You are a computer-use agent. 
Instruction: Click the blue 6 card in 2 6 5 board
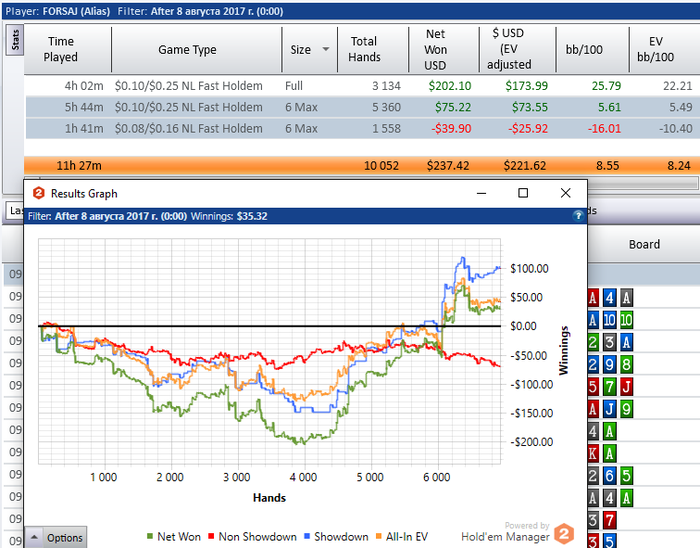[x=609, y=476]
